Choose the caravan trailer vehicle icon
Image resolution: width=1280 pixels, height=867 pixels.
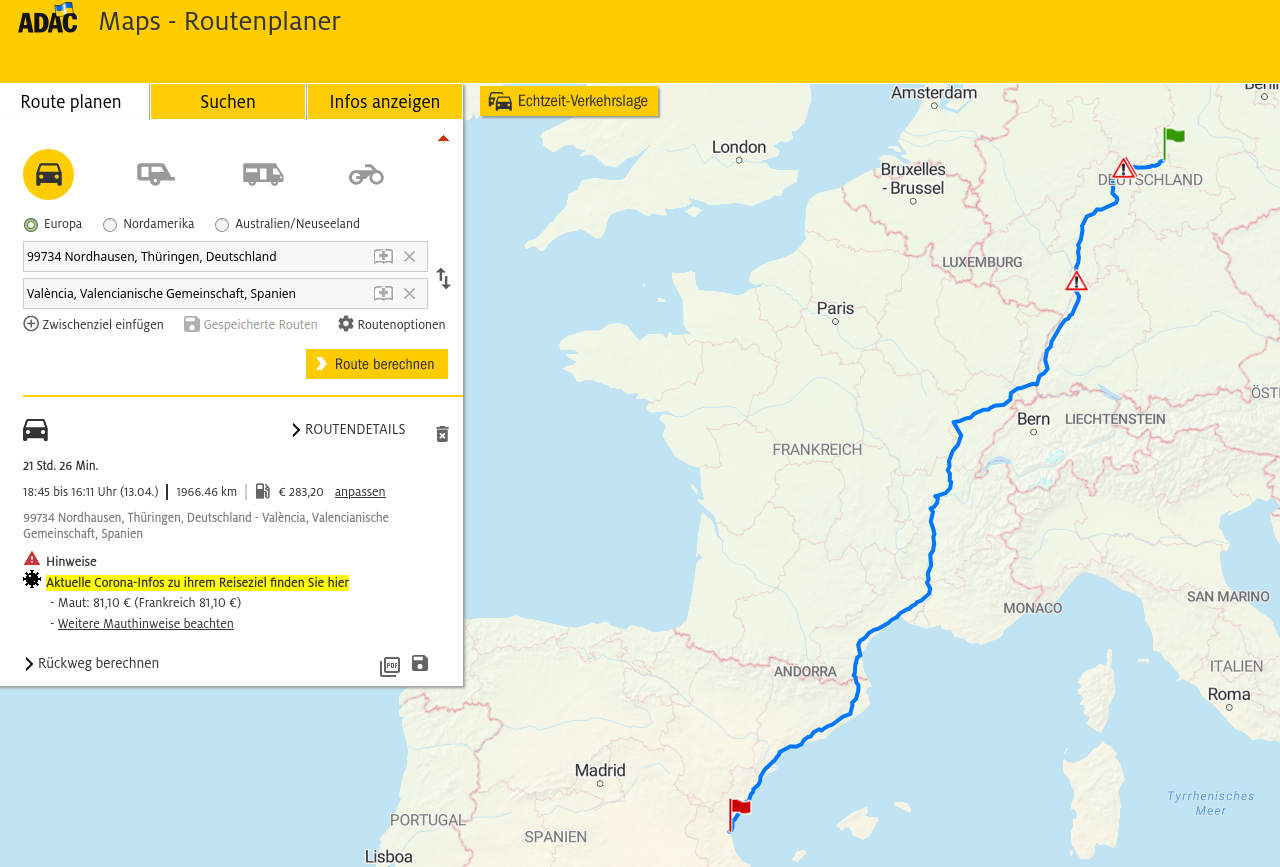tap(156, 175)
